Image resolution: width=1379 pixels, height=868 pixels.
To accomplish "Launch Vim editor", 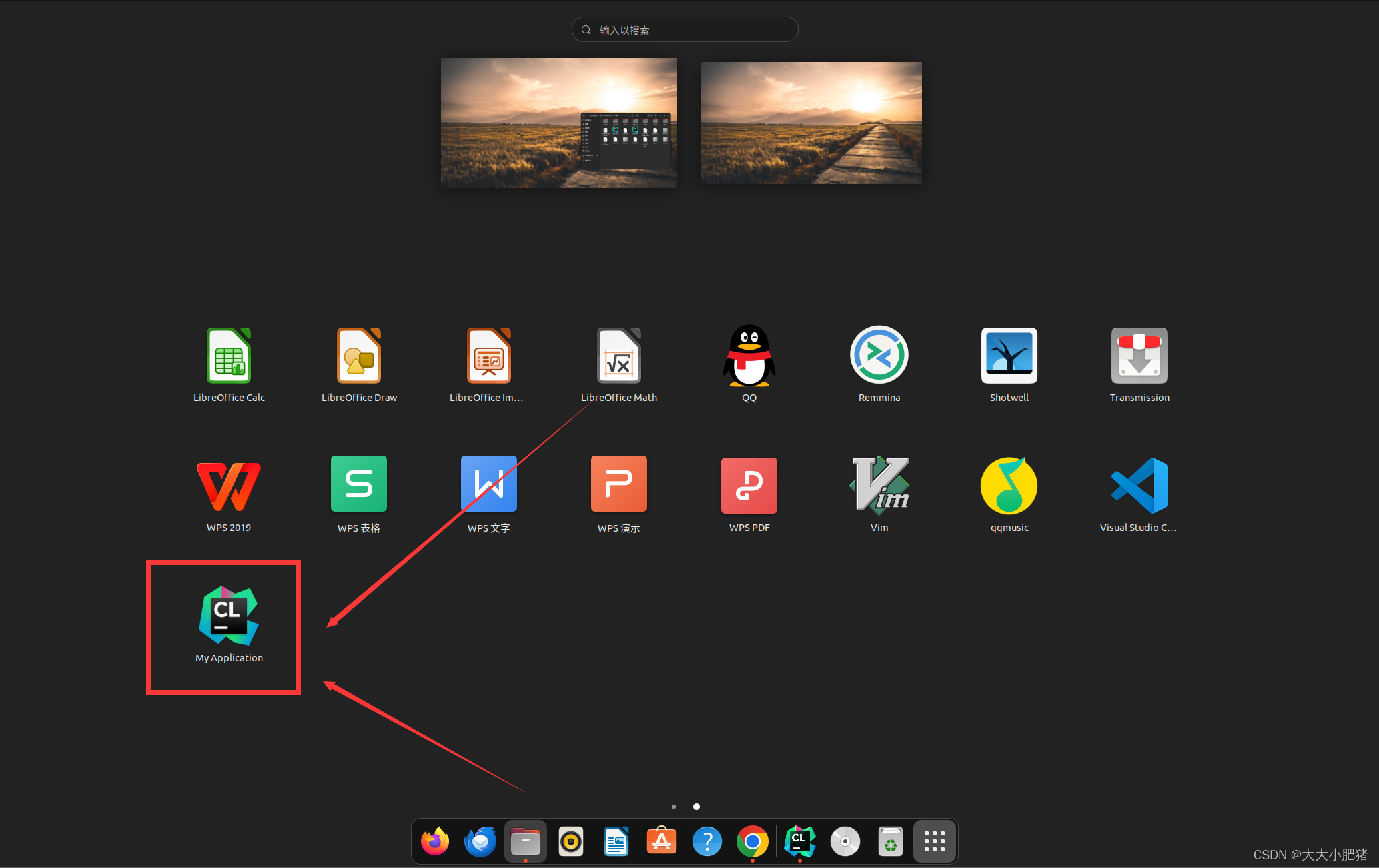I will tap(879, 495).
